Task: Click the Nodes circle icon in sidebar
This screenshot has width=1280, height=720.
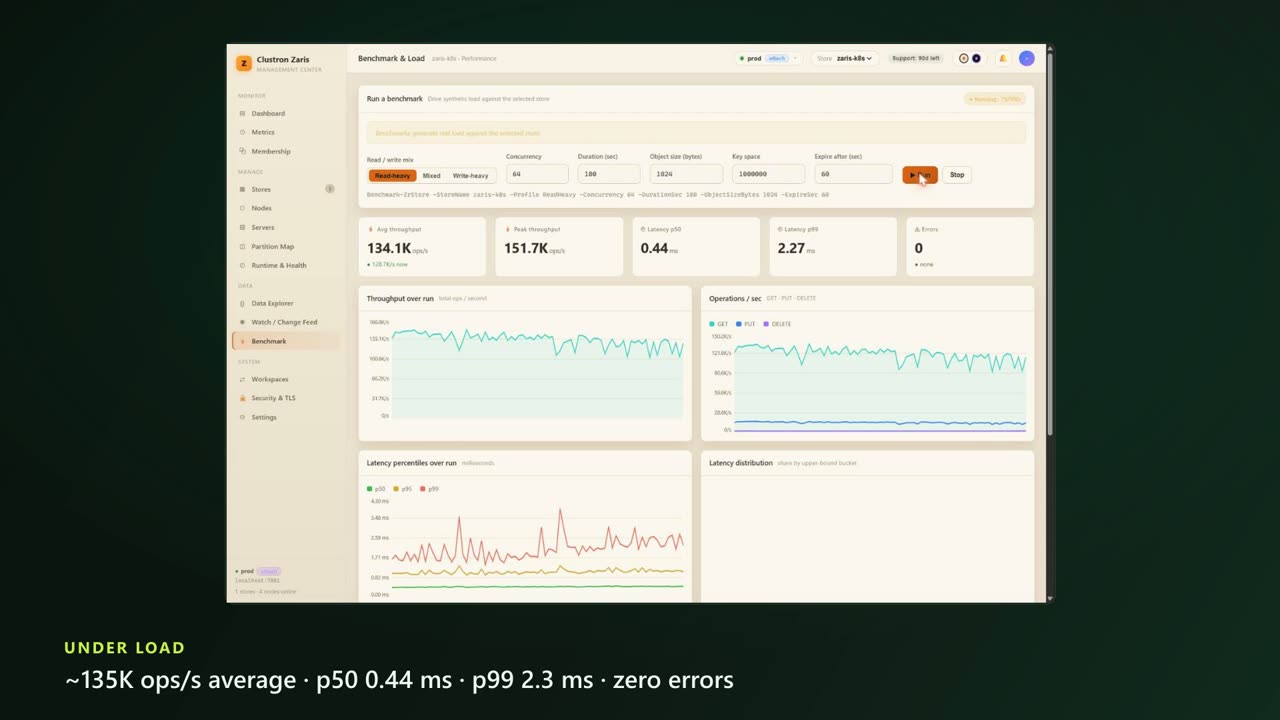Action: pyautogui.click(x=242, y=208)
